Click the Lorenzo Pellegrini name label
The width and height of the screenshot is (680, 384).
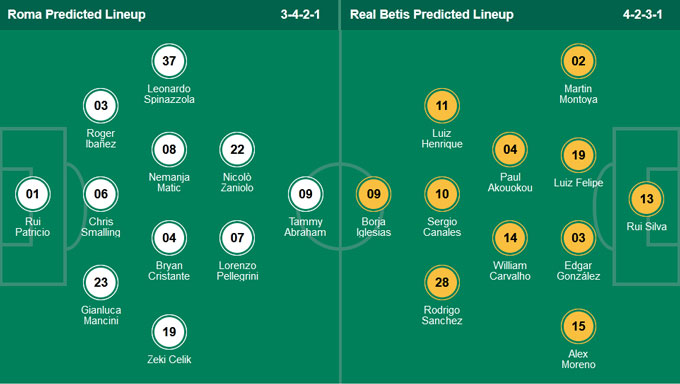237,271
